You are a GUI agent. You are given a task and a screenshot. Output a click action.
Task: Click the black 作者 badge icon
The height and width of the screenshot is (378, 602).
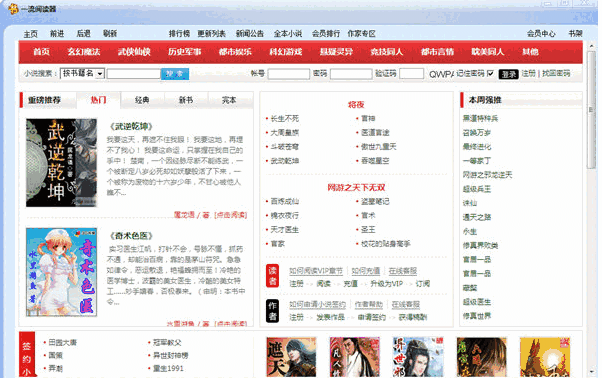272,311
